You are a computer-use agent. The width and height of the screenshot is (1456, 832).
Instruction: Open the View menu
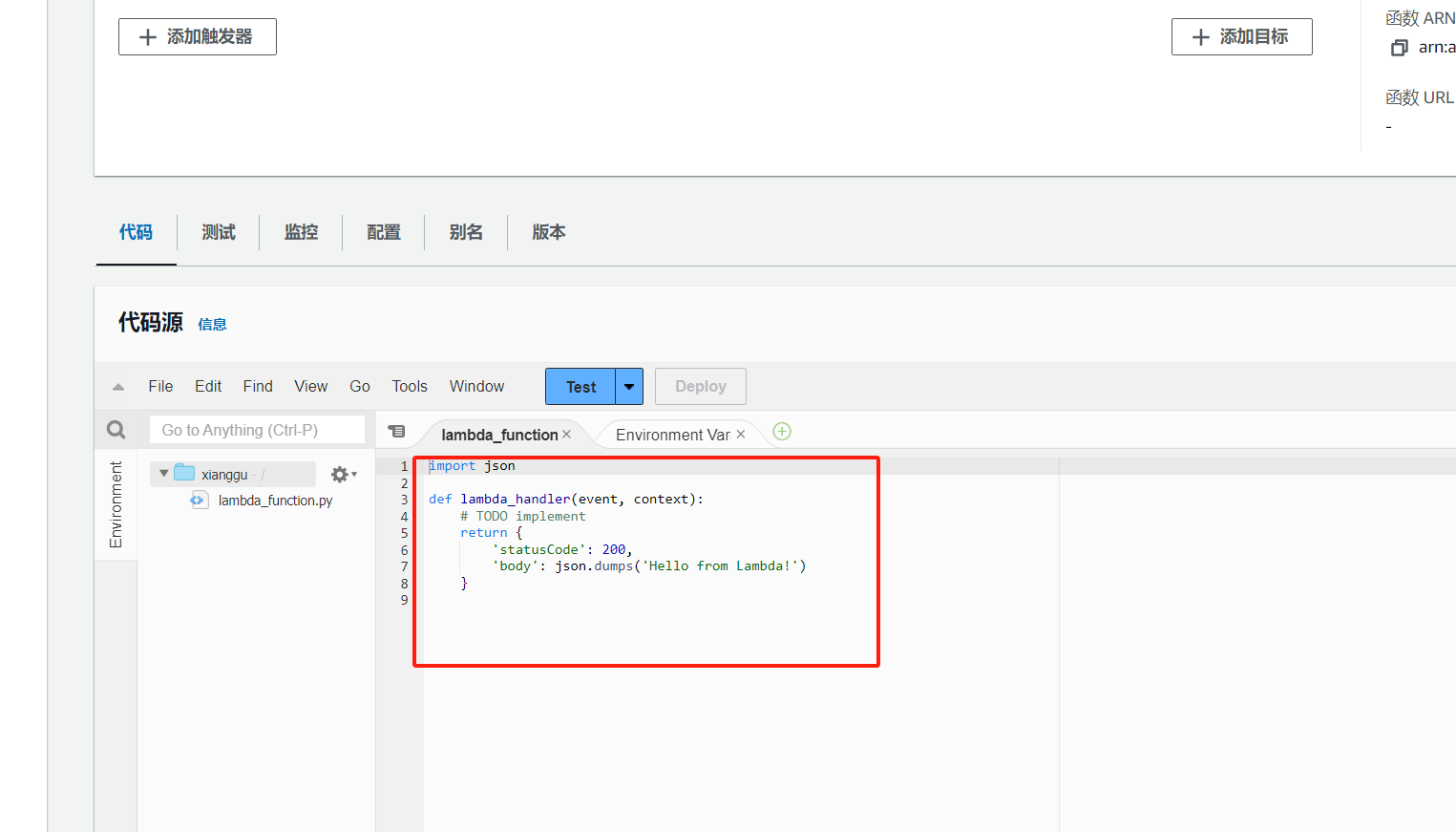311,386
